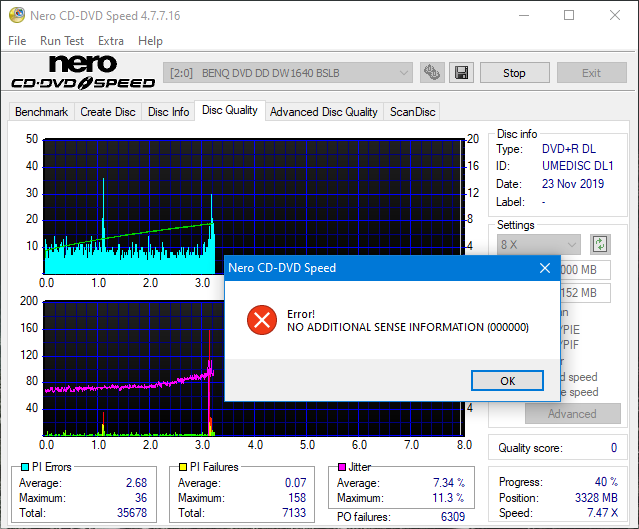The image size is (639, 529).
Task: Click the PI Errors total 35678
Action: click(x=132, y=513)
